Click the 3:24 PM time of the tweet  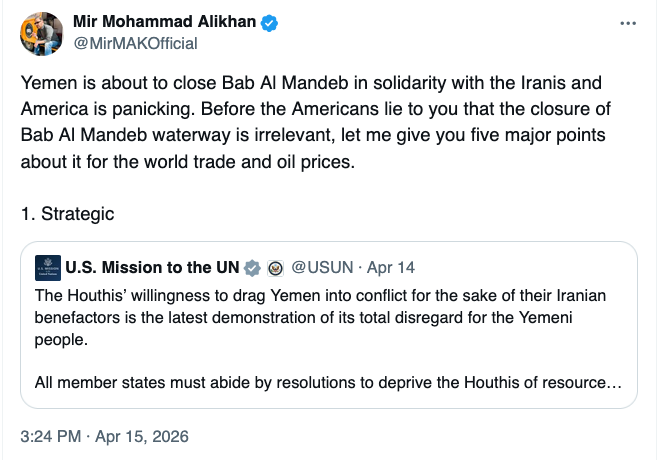(x=52, y=436)
